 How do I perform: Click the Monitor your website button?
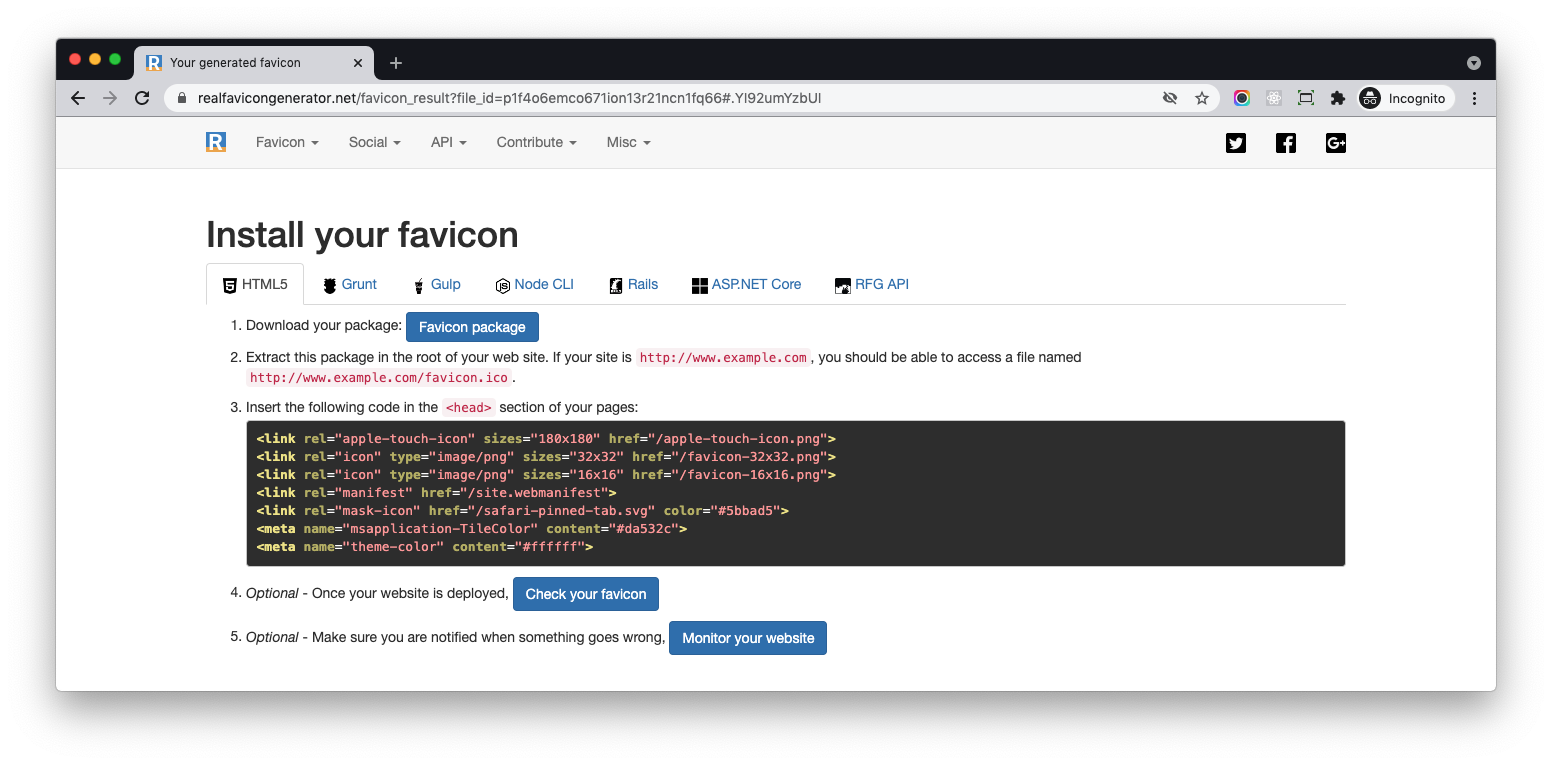(747, 638)
